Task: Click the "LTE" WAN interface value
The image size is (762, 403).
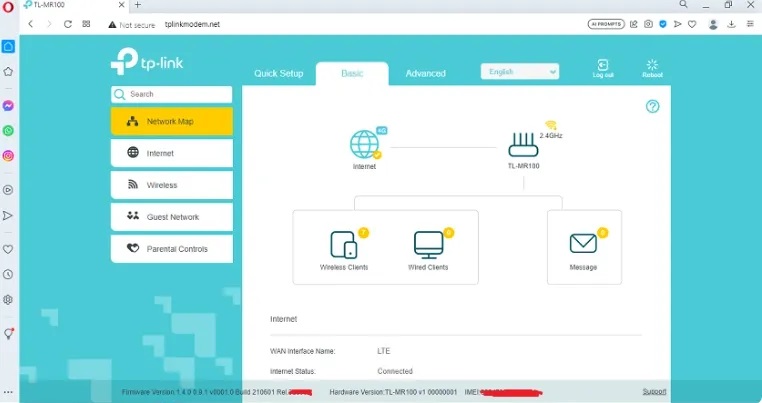Action: [383, 351]
